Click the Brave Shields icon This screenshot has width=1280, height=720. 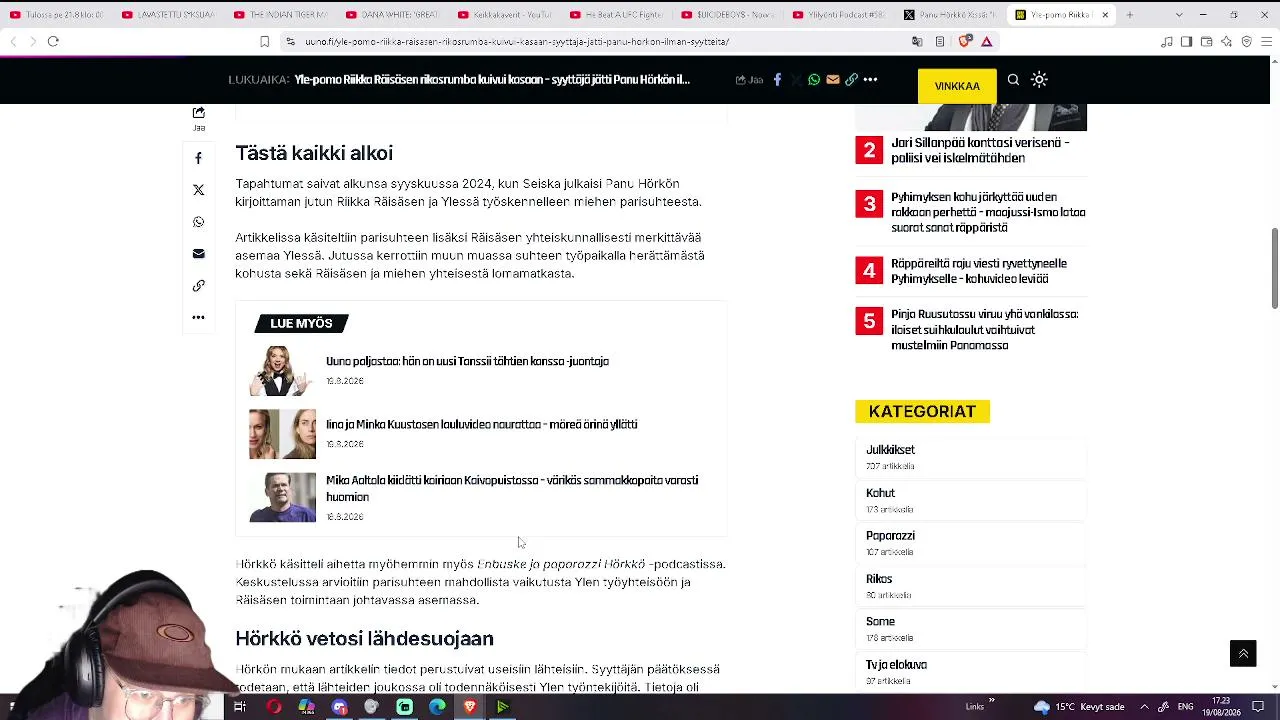pos(965,42)
